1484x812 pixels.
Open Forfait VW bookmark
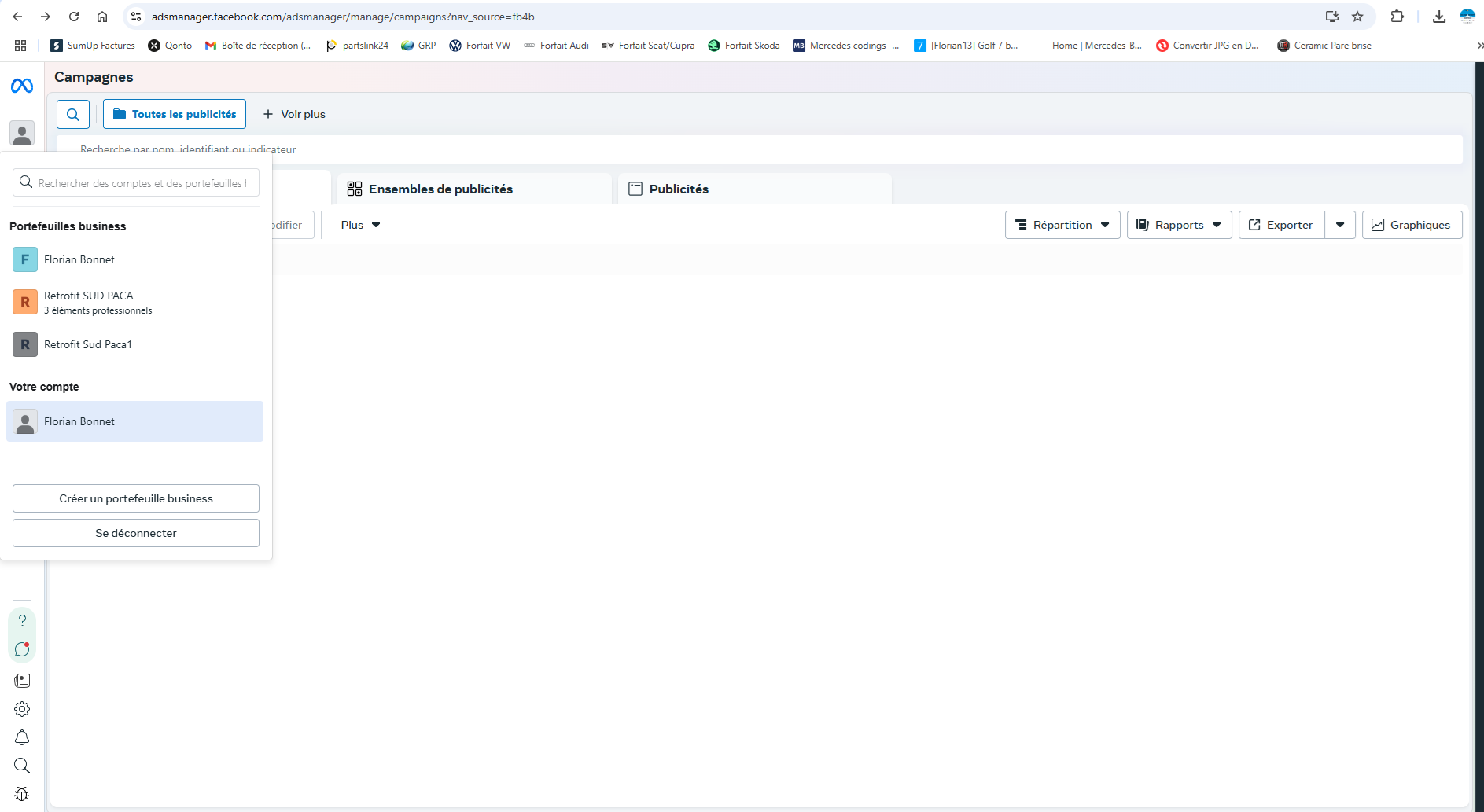(x=480, y=46)
